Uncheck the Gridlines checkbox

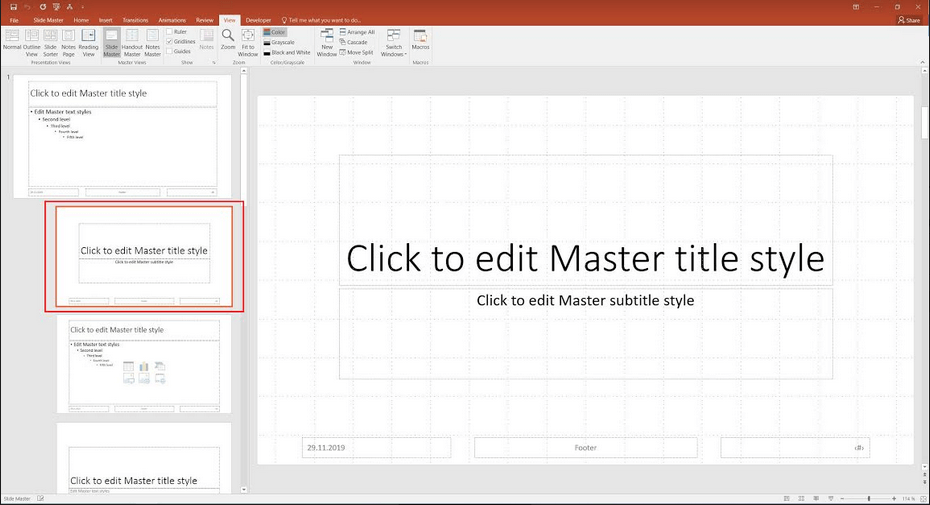[181, 42]
